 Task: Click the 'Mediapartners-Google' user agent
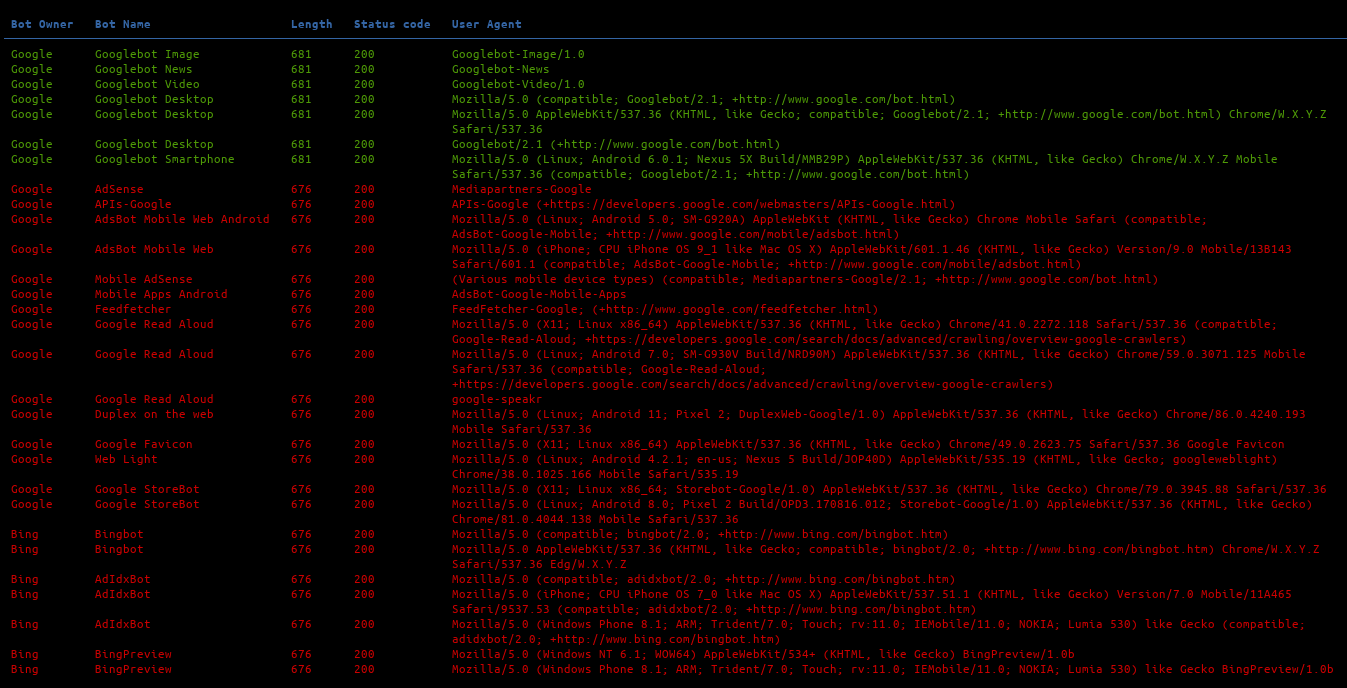522,189
